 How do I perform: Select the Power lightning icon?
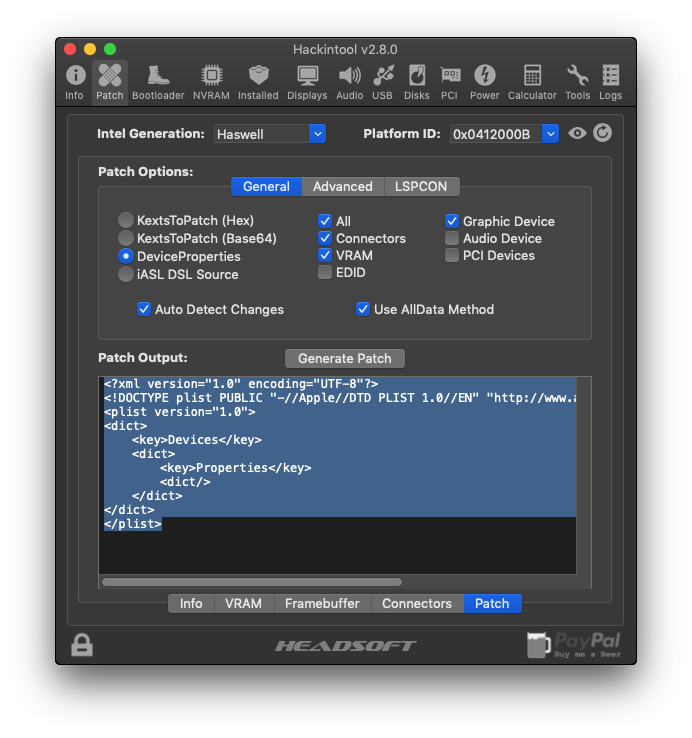[484, 82]
